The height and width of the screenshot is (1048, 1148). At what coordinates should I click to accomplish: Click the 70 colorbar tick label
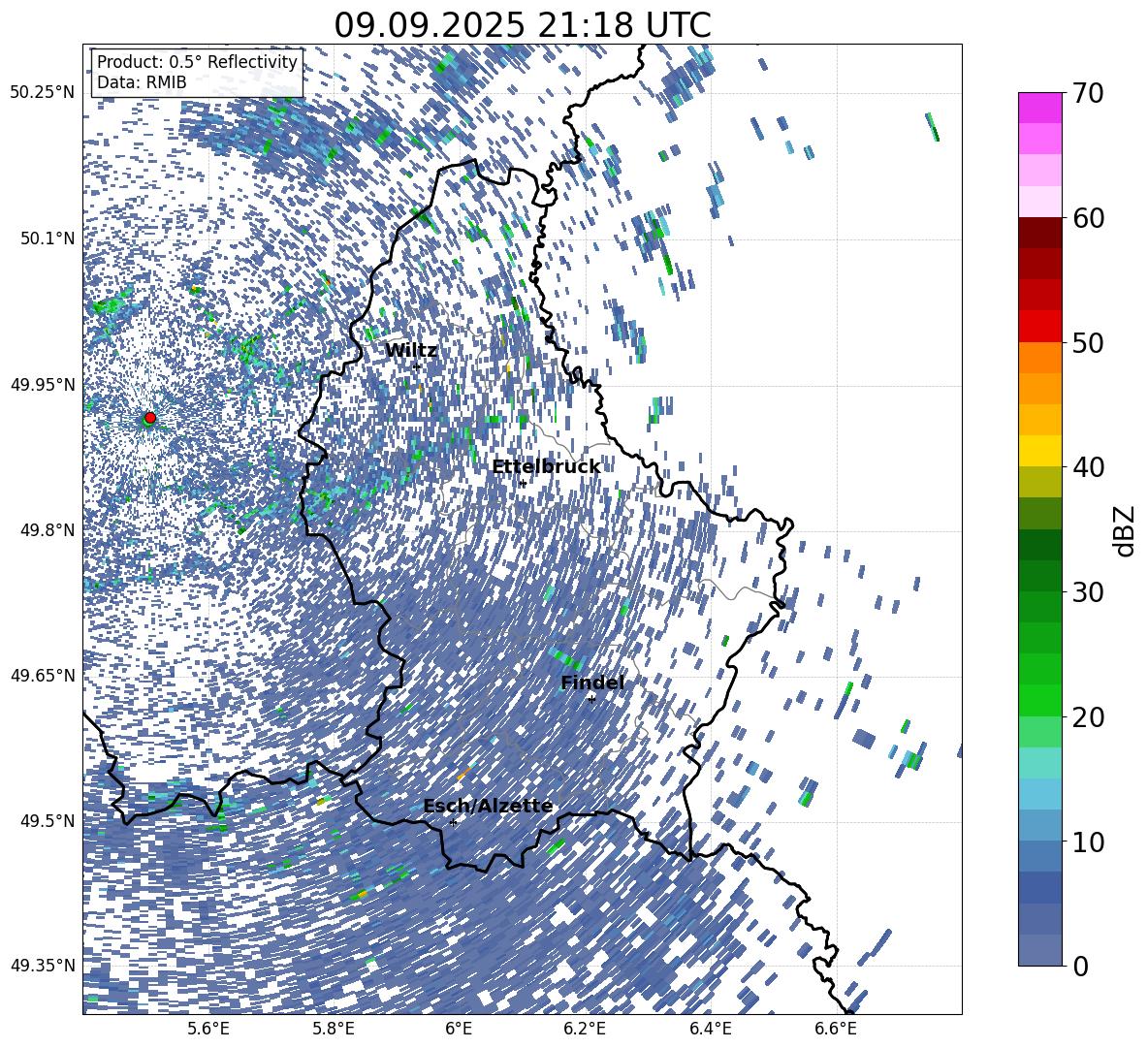pos(1088,94)
